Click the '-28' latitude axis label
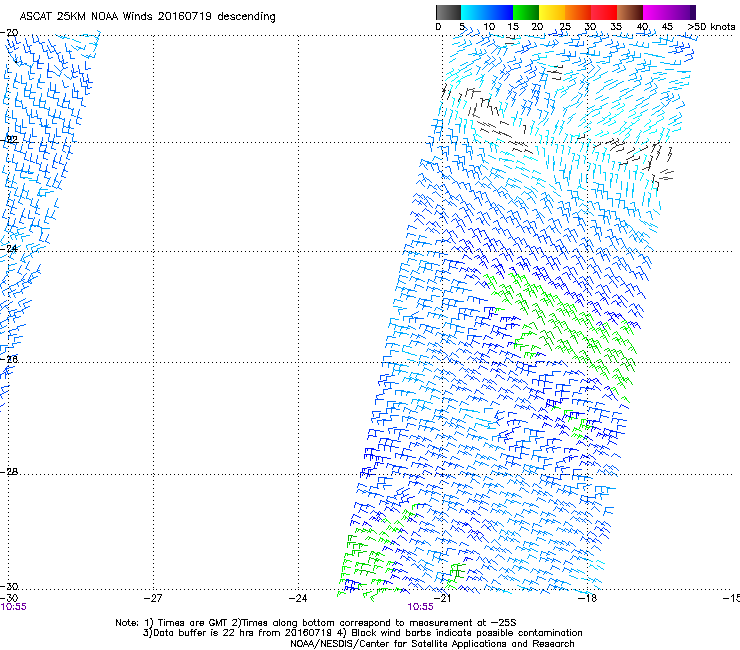740x650 pixels. pyautogui.click(x=10, y=472)
